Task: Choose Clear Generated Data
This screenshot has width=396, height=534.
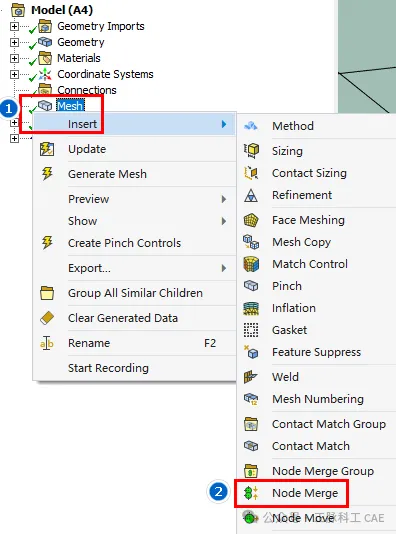Action: (x=134, y=318)
